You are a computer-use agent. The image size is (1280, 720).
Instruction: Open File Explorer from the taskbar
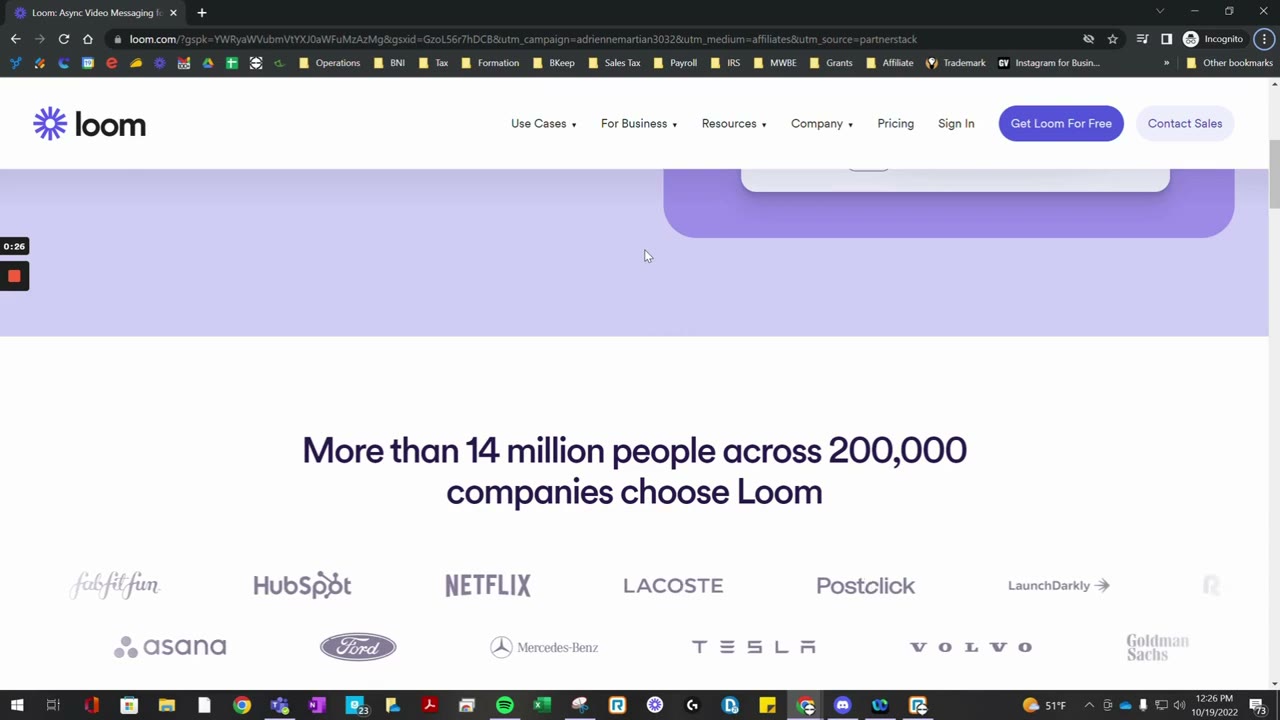click(167, 706)
